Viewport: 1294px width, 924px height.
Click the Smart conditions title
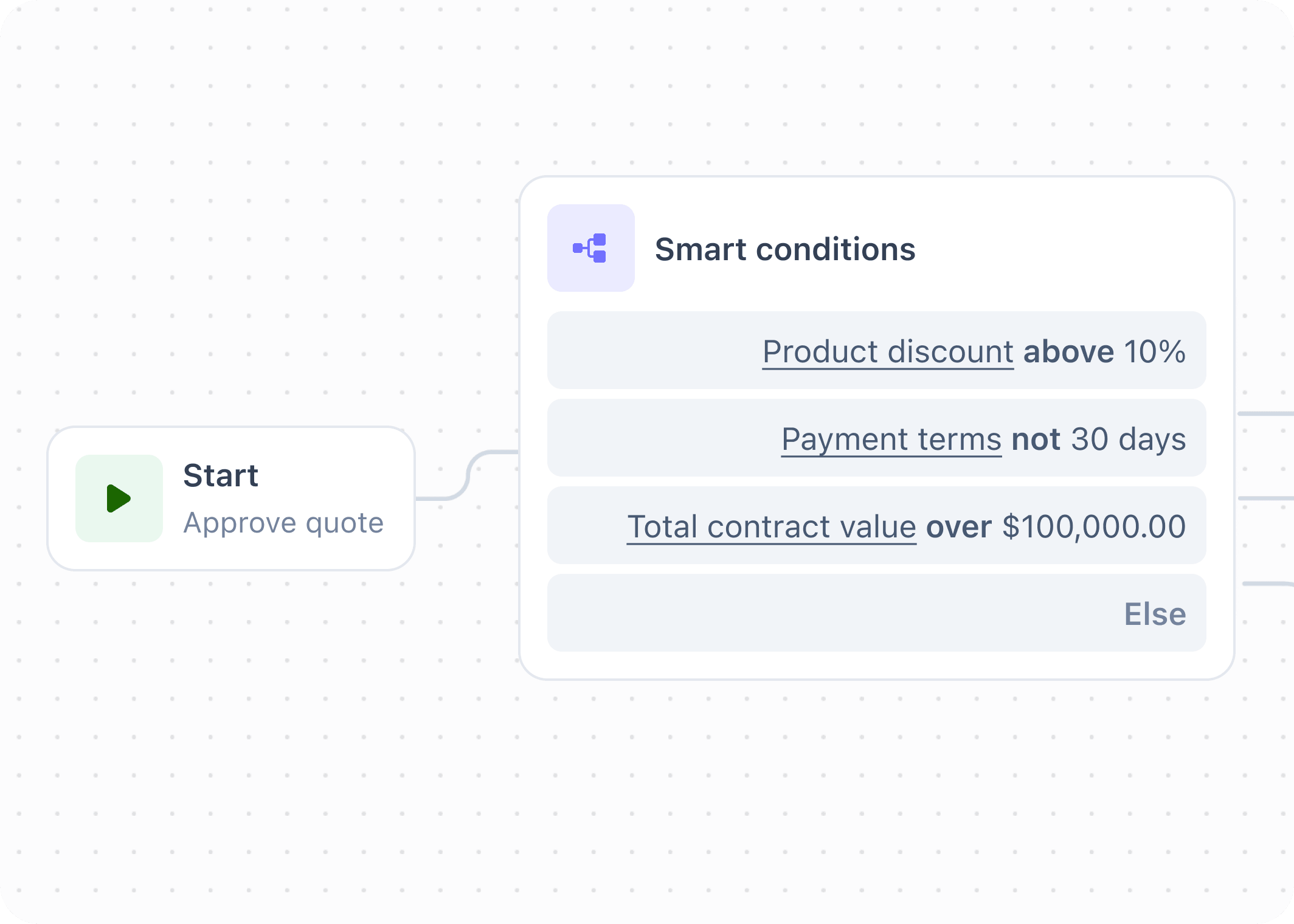coord(785,249)
